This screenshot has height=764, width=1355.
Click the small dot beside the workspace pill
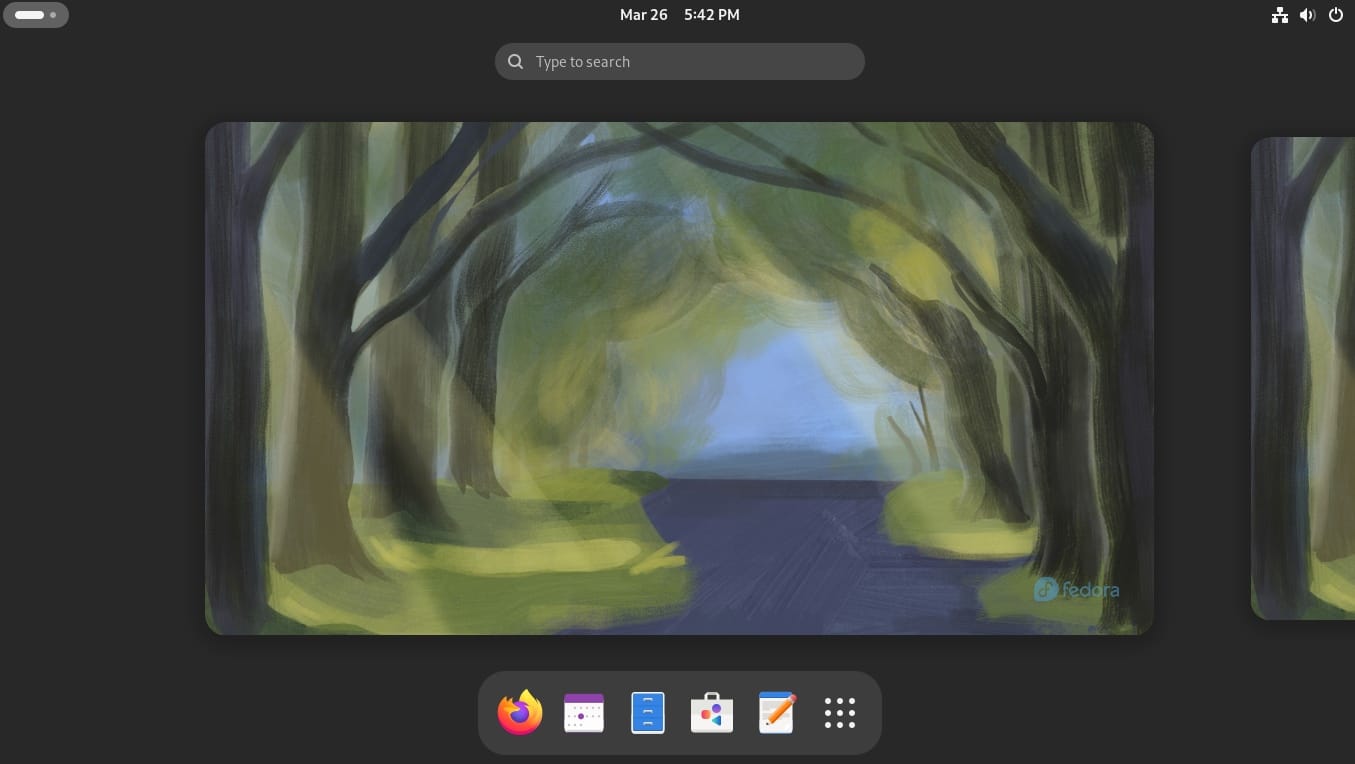click(53, 15)
